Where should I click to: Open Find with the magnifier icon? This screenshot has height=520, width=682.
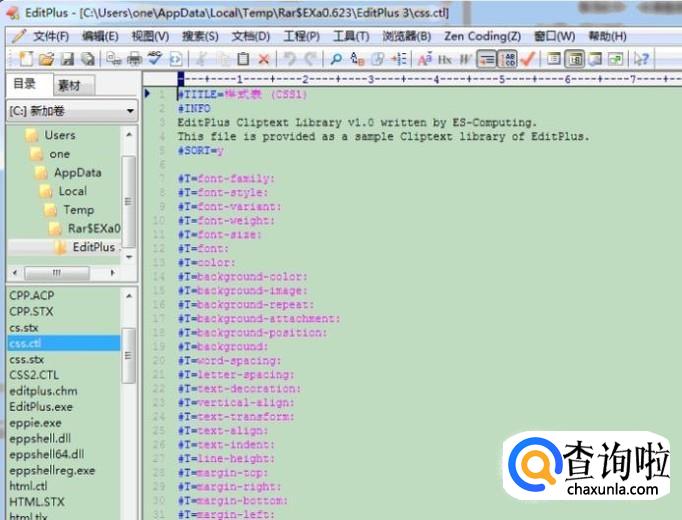click(336, 59)
